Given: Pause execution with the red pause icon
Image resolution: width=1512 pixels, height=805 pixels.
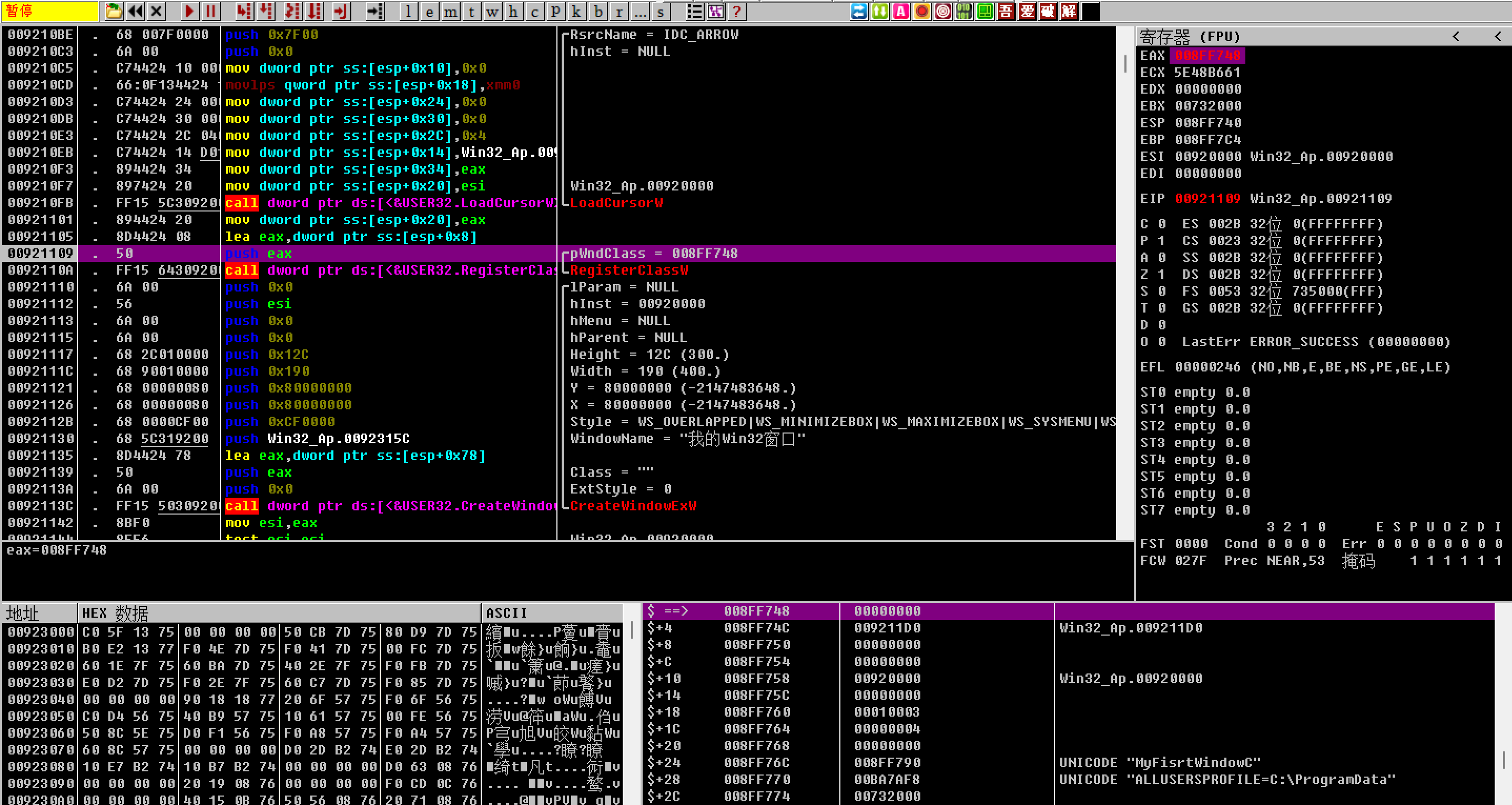Looking at the screenshot, I should [211, 11].
